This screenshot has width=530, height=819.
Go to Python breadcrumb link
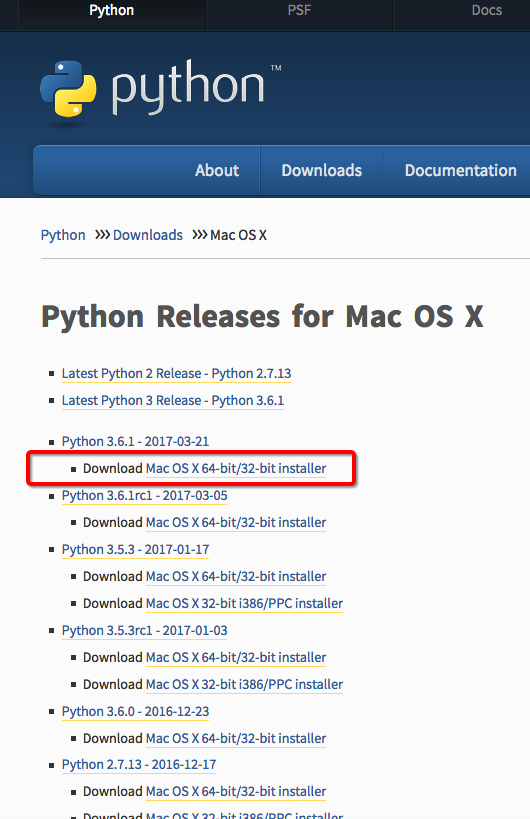(63, 235)
